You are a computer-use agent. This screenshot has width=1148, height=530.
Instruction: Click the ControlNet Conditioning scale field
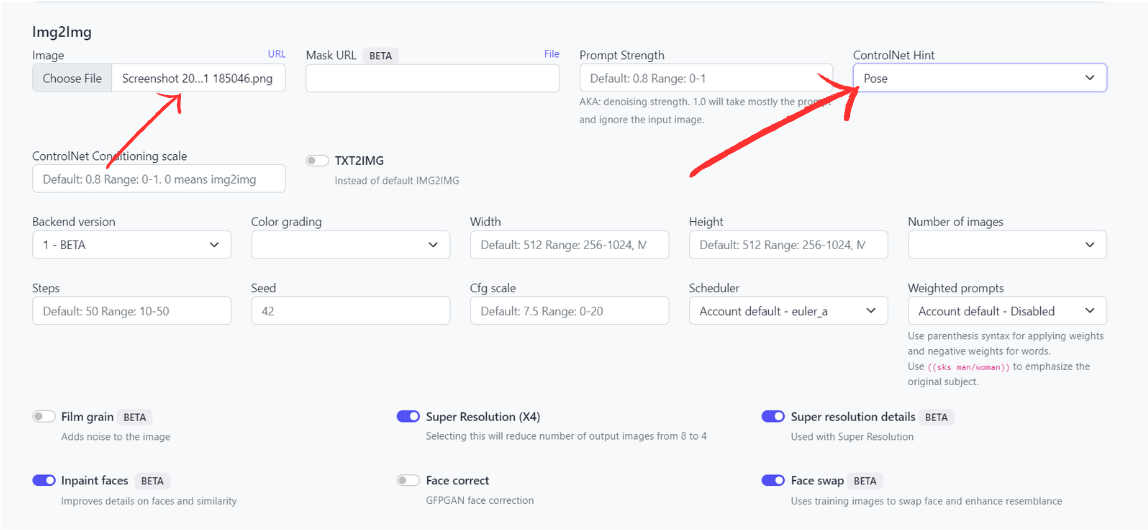click(158, 179)
